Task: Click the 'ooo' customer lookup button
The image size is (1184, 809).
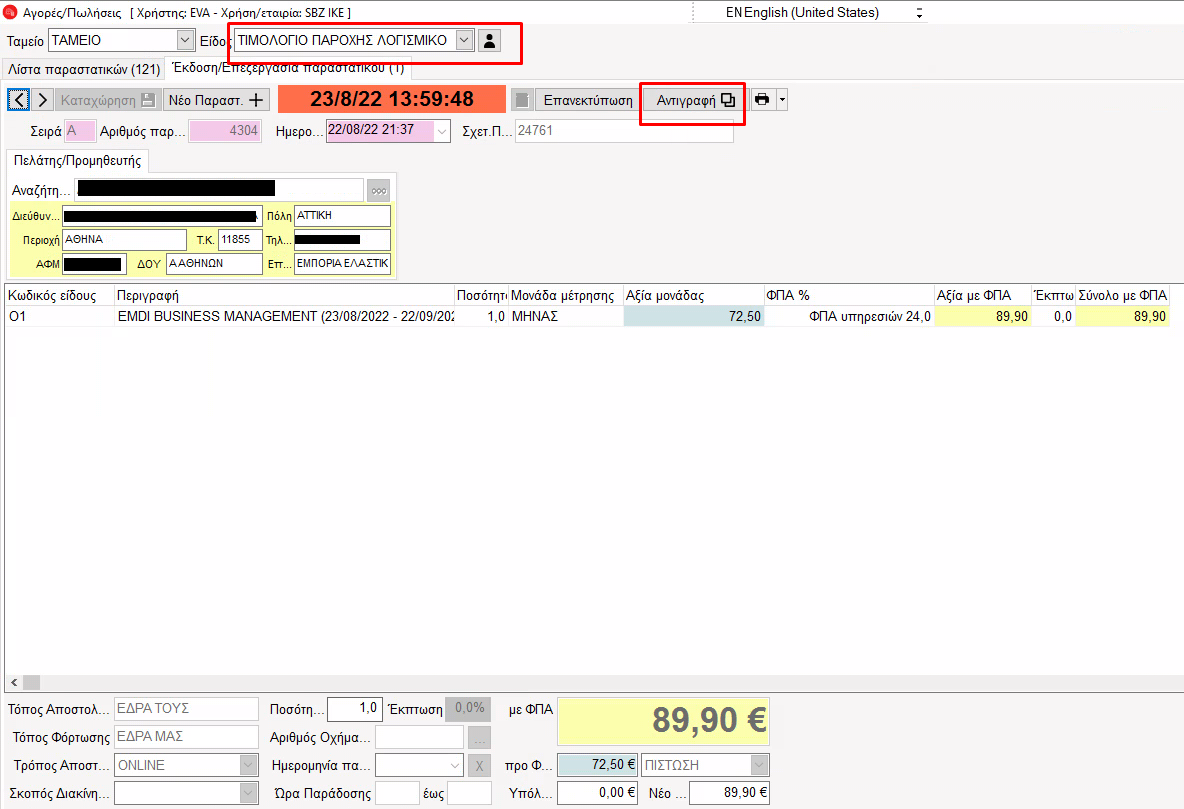Action: click(378, 191)
